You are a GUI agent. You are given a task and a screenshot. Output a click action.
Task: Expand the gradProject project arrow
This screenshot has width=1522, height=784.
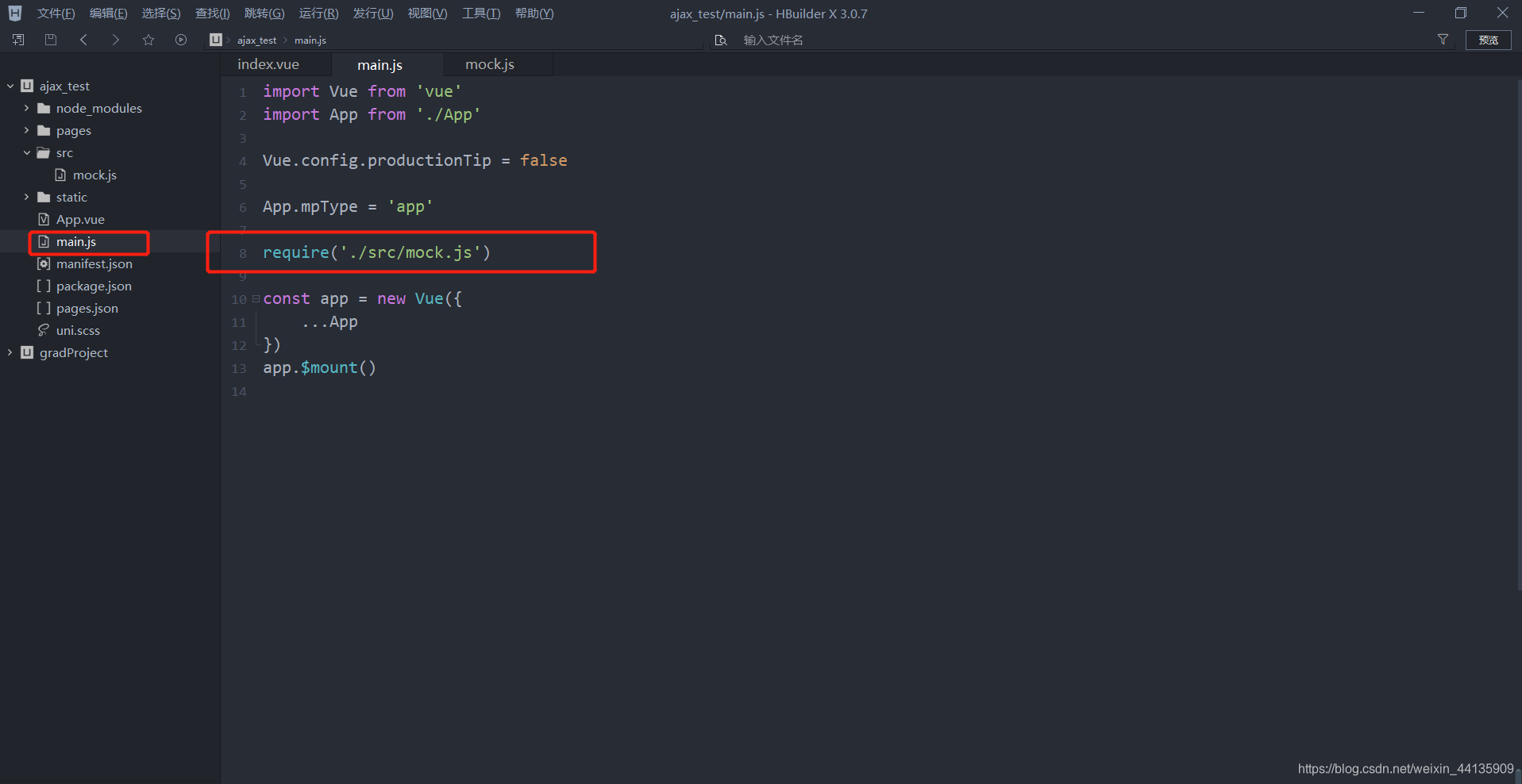(x=10, y=352)
